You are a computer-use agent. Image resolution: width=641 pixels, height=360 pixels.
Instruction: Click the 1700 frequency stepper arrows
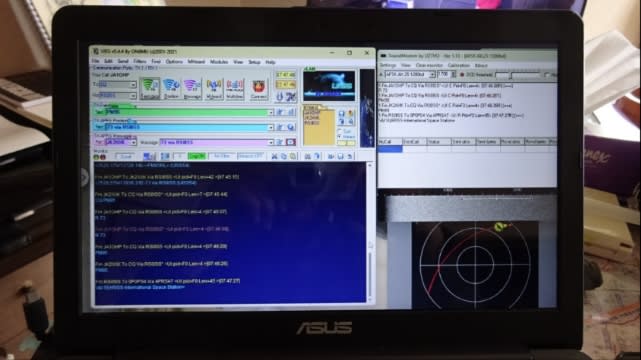click(453, 75)
